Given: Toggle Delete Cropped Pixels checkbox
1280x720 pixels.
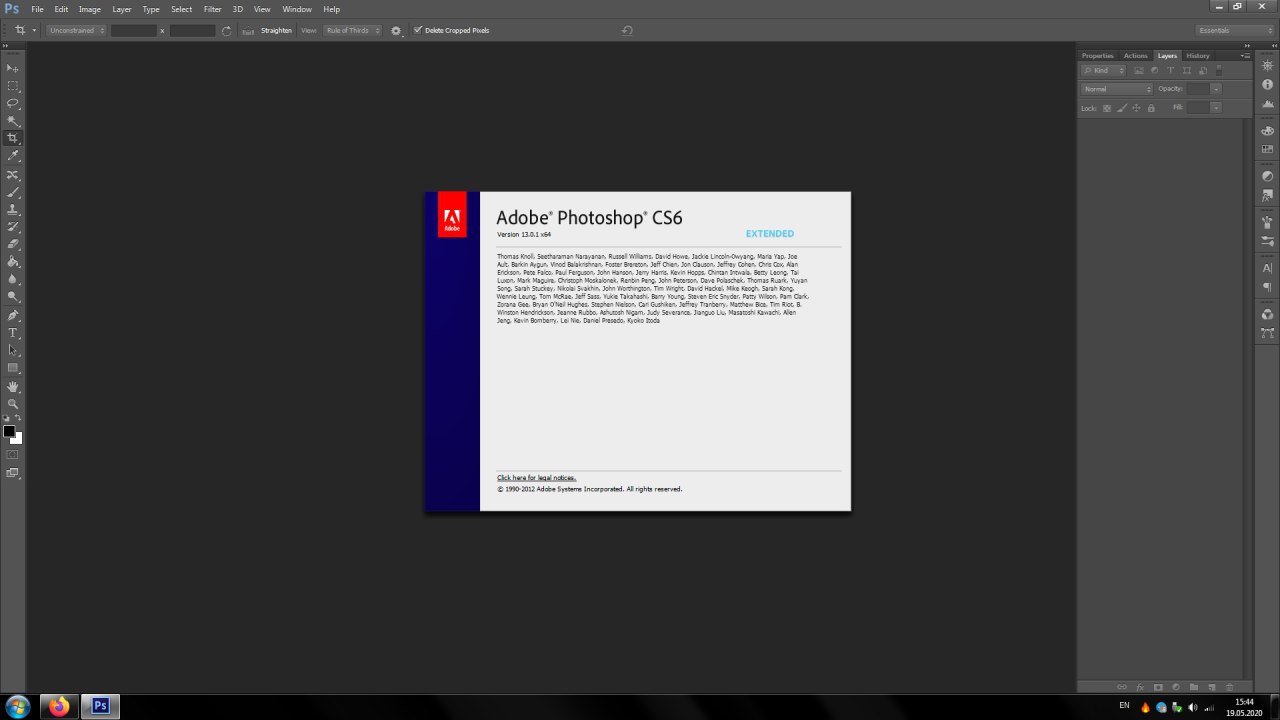Looking at the screenshot, I should [418, 30].
